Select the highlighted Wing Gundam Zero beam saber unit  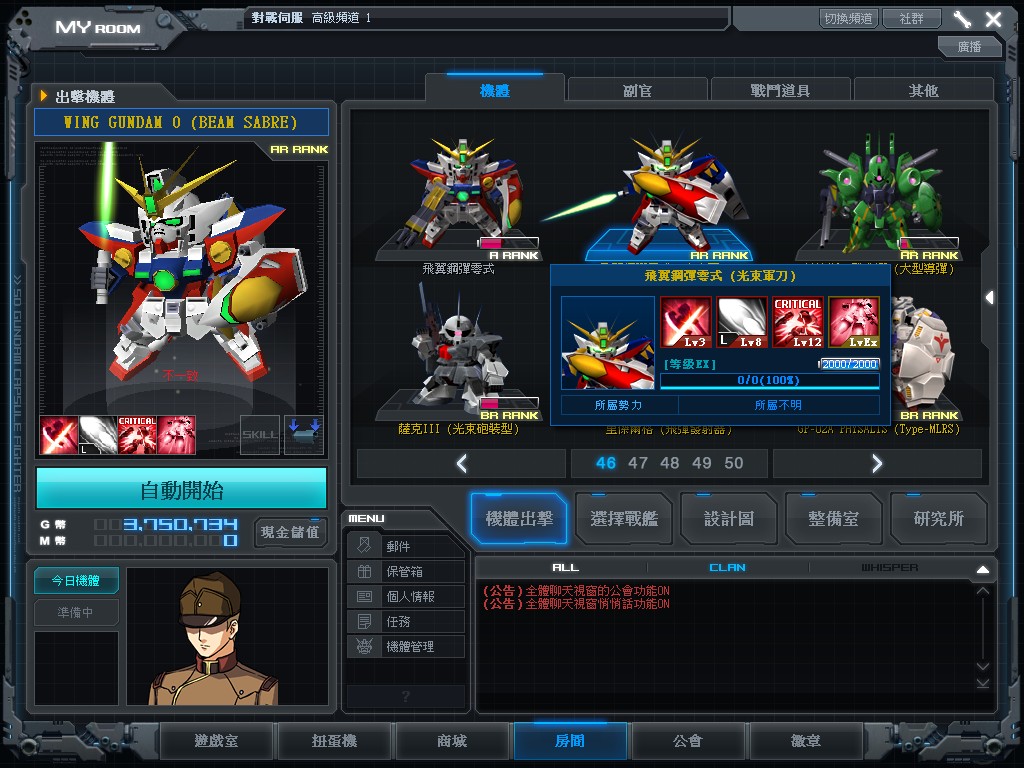669,198
